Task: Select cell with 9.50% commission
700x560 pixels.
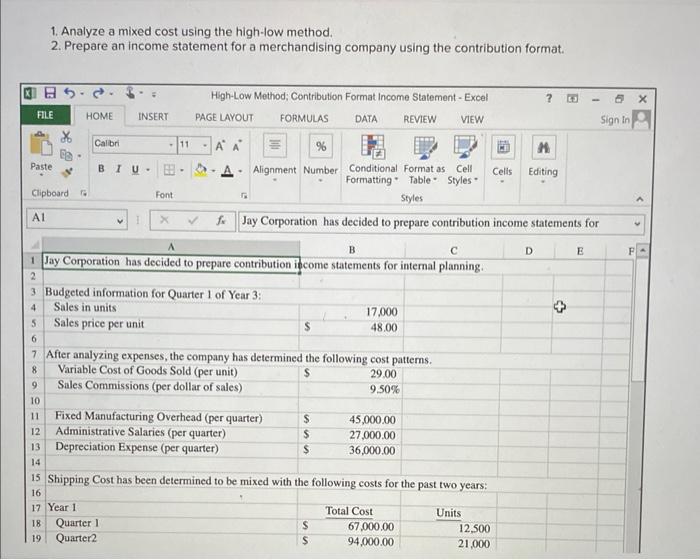Action: [x=350, y=389]
